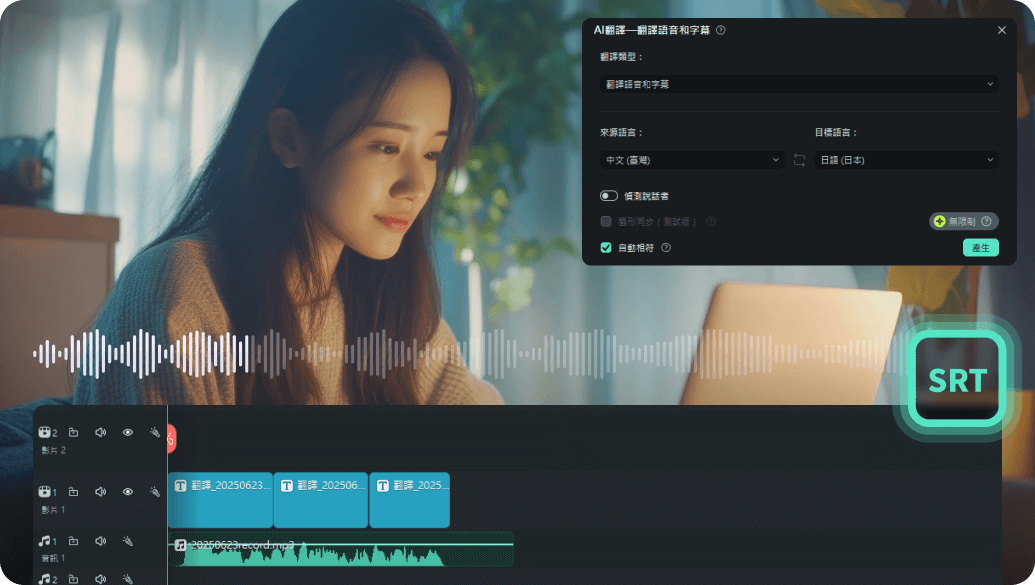Viewport: 1035px width, 585px height.
Task: Click the 音訊 1 track music note icon
Action: [x=45, y=541]
